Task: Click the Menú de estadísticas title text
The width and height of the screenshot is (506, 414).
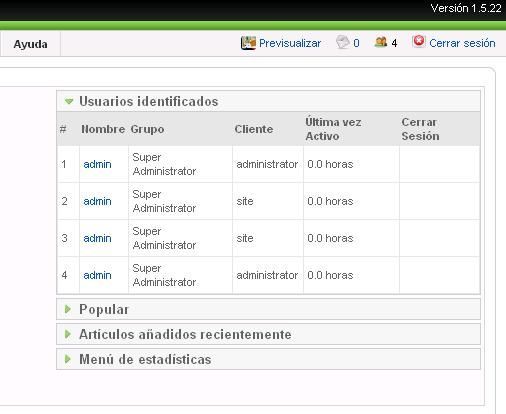Action: click(x=145, y=359)
